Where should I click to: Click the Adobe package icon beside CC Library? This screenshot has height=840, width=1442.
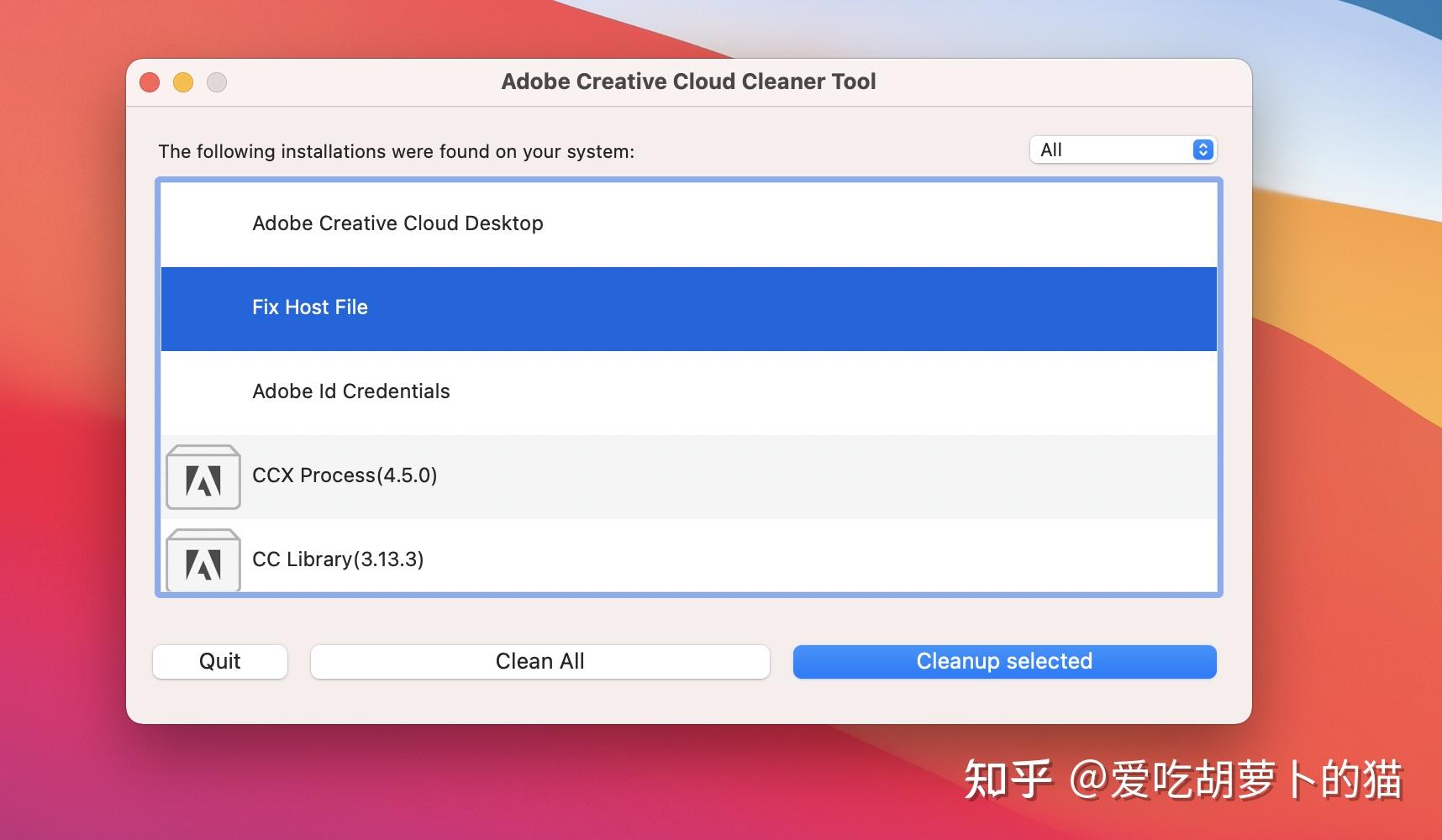[x=203, y=559]
